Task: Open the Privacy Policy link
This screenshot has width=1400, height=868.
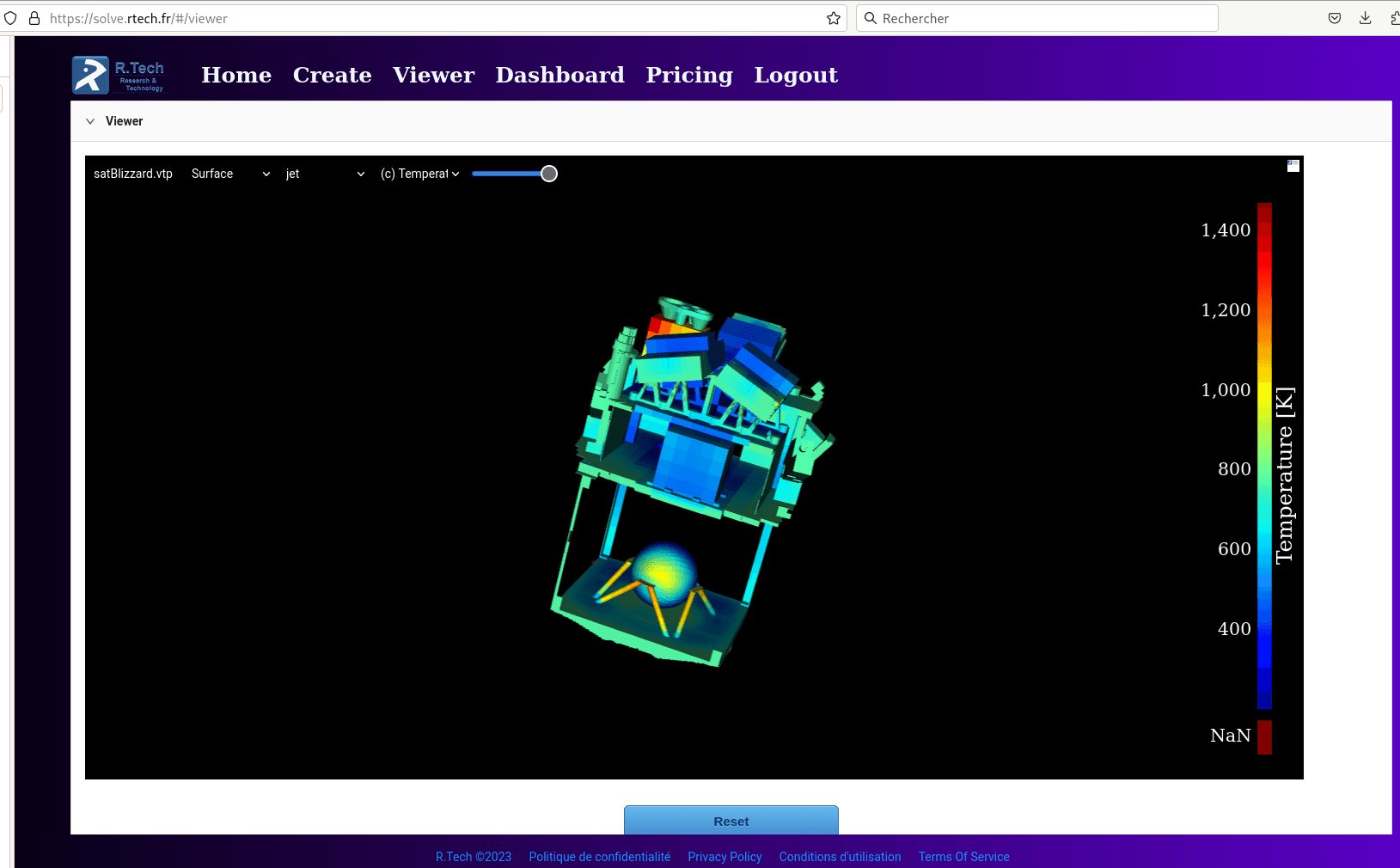Action: [x=724, y=856]
